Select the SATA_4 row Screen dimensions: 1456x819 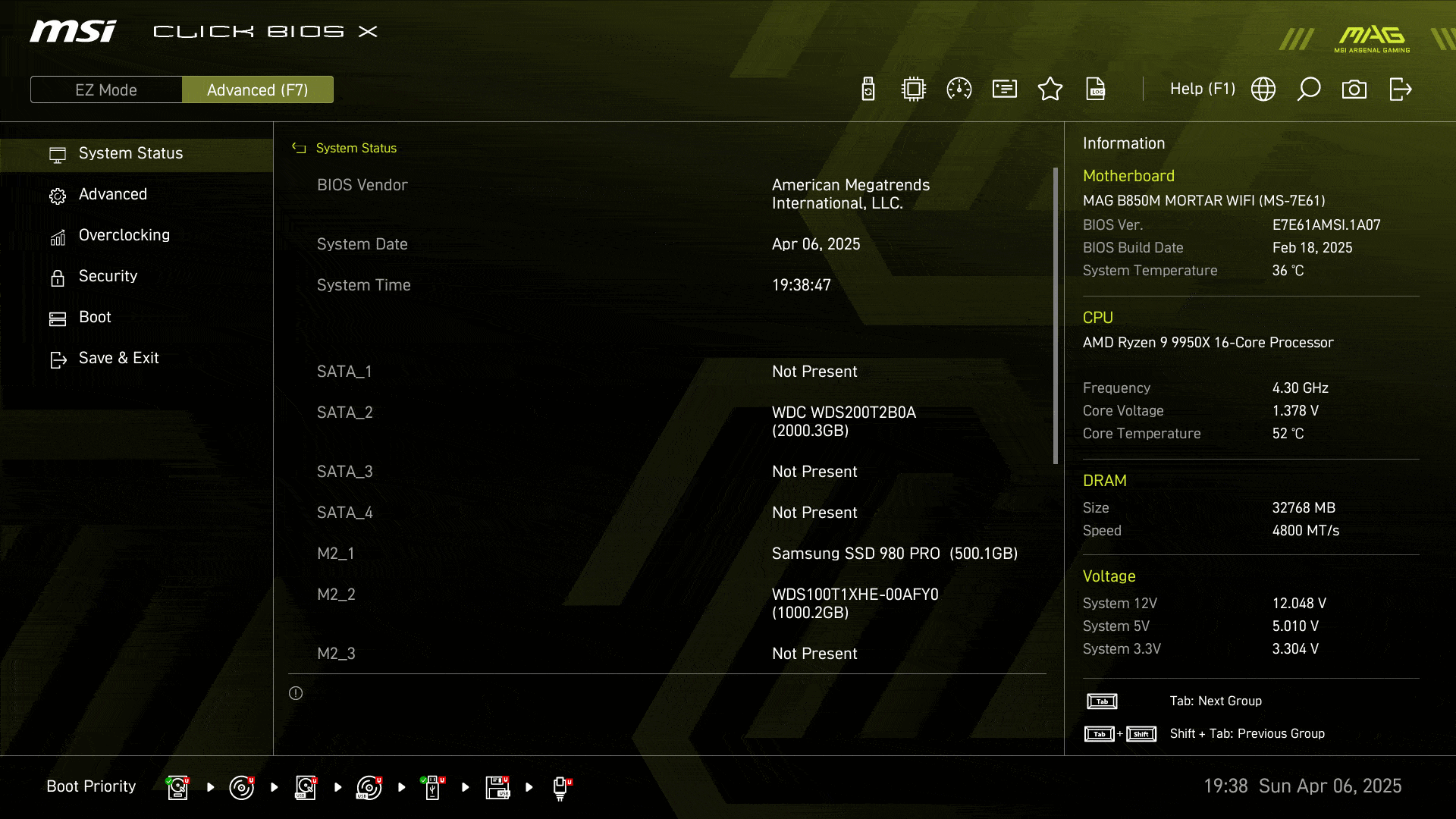[x=667, y=513]
